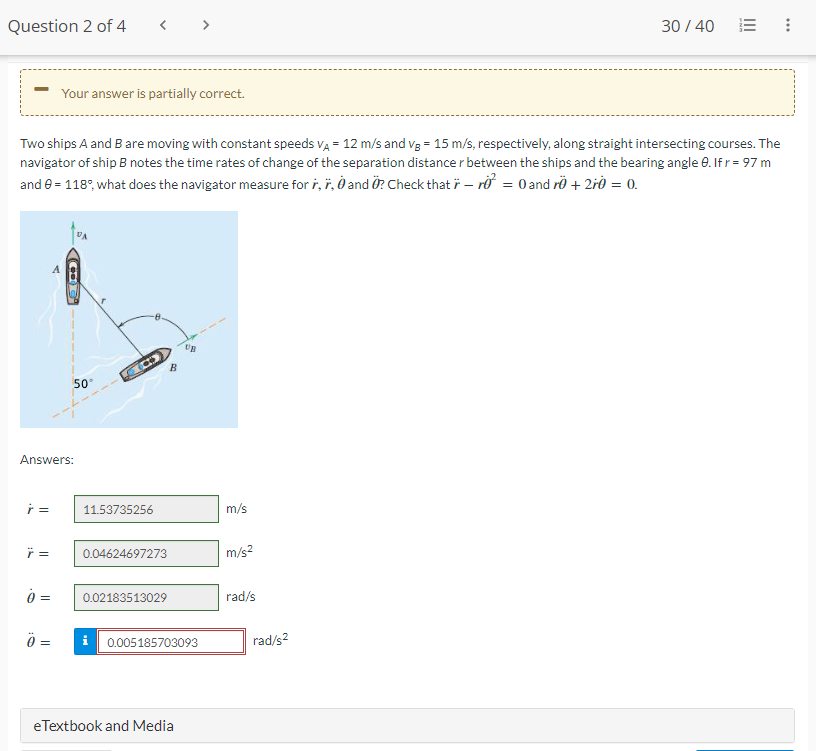Select the Question 2 of 4 header
The height and width of the screenshot is (751, 816).
tap(67, 26)
